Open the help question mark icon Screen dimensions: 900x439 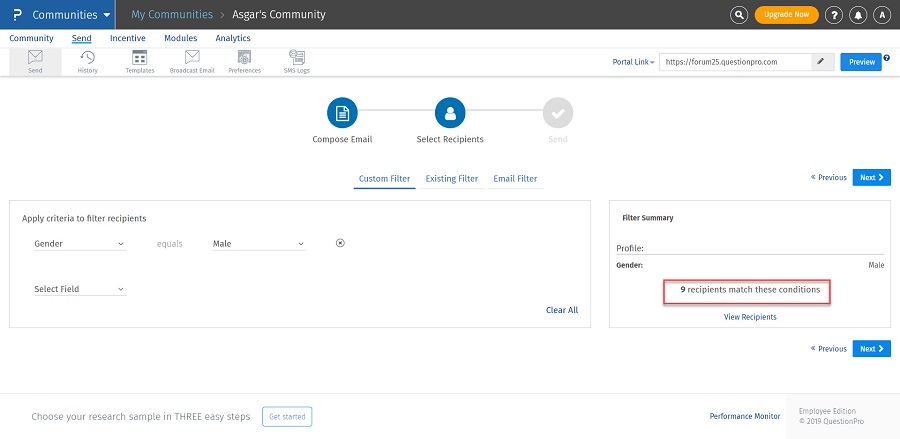[x=835, y=15]
